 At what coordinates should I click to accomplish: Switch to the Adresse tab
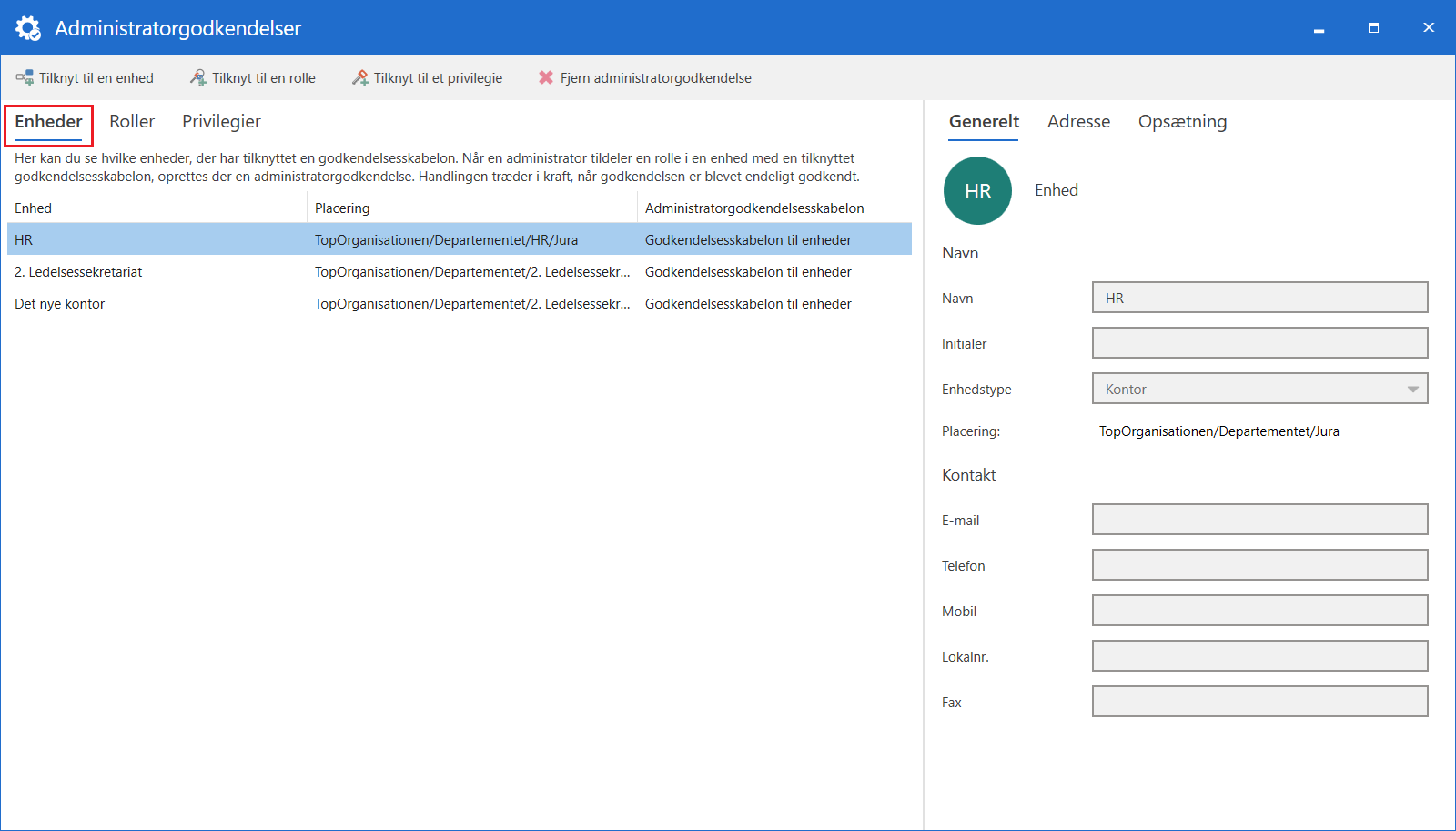point(1078,122)
